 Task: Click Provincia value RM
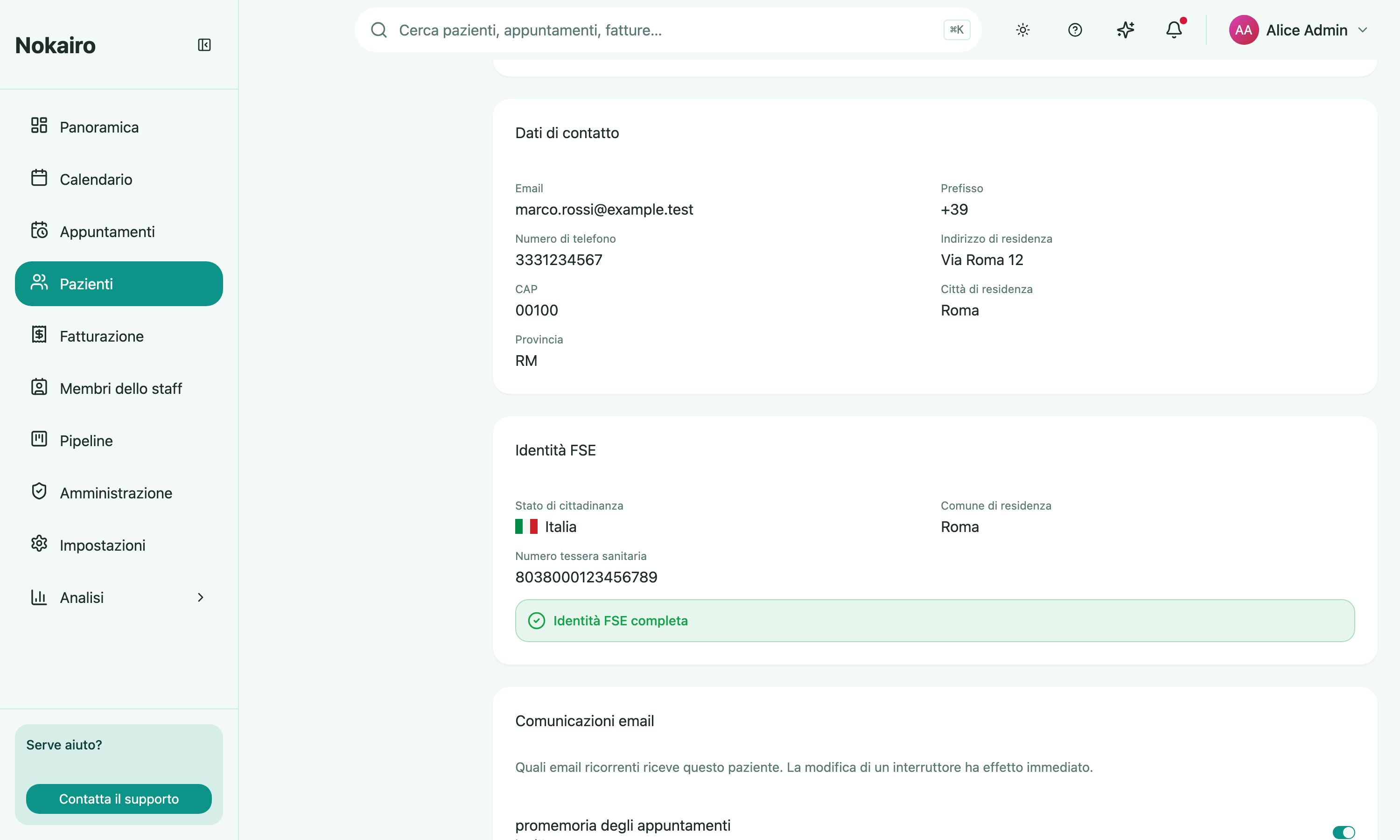click(x=526, y=361)
